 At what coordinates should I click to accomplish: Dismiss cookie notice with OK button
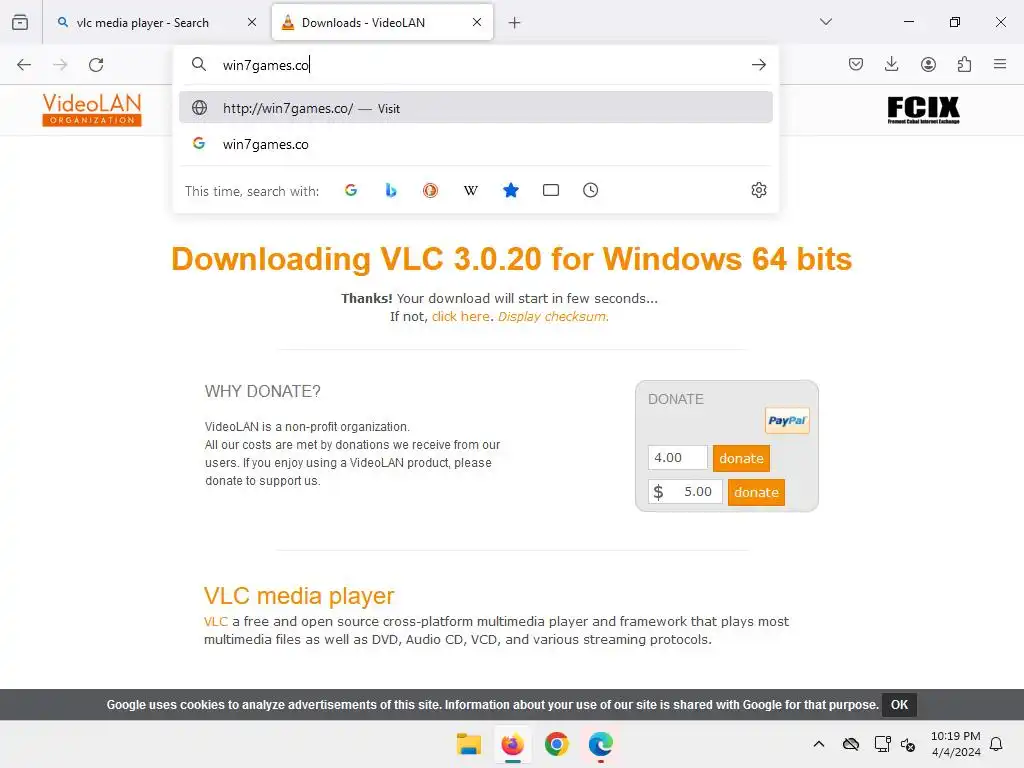[x=899, y=705]
